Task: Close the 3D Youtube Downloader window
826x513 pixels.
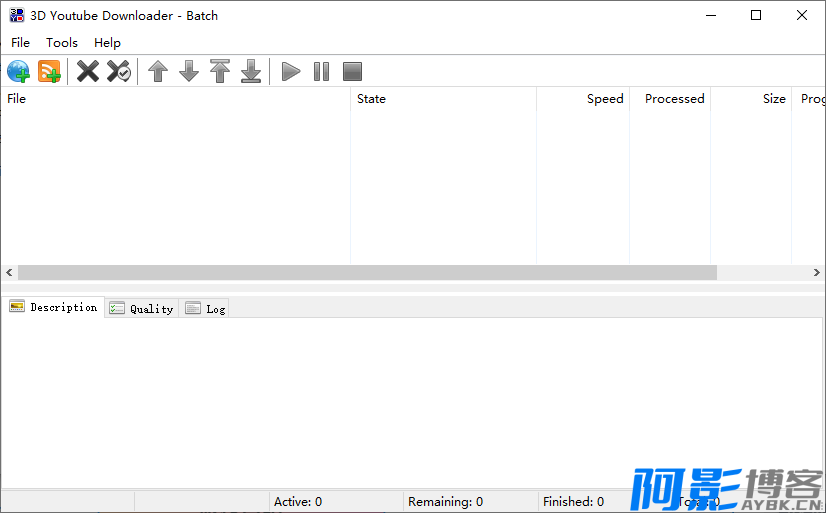Action: click(802, 15)
